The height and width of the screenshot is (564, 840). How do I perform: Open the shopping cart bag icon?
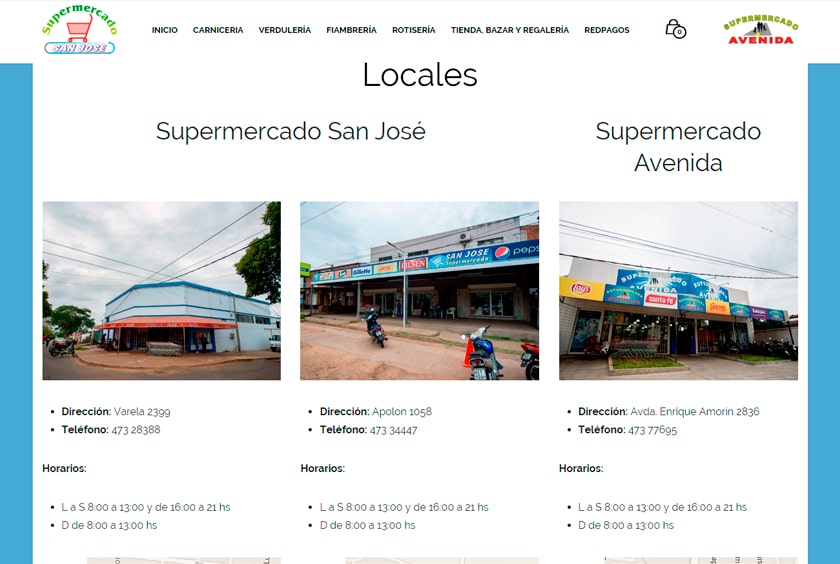pyautogui.click(x=675, y=28)
